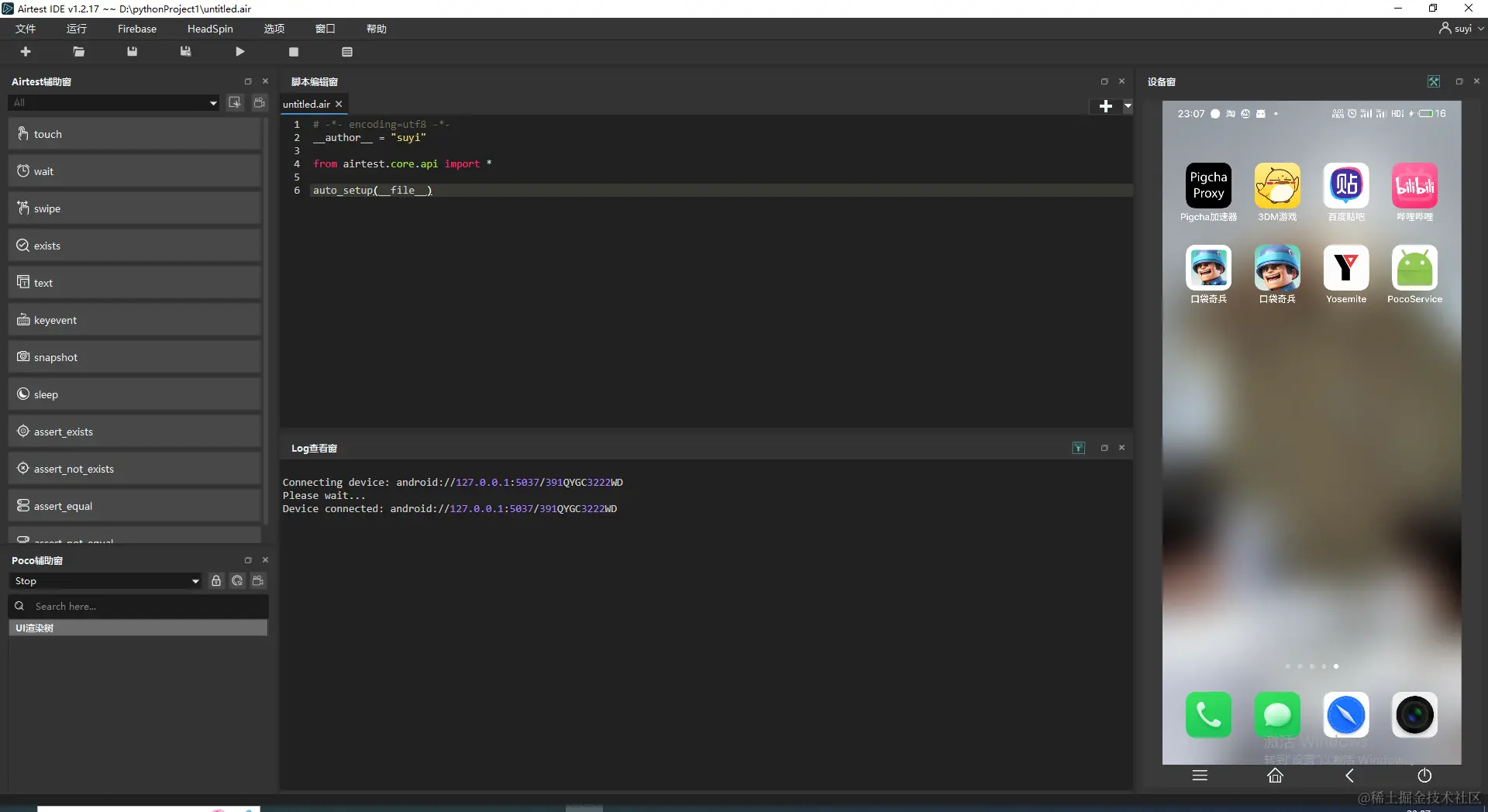Run the script with the play button

[x=240, y=52]
